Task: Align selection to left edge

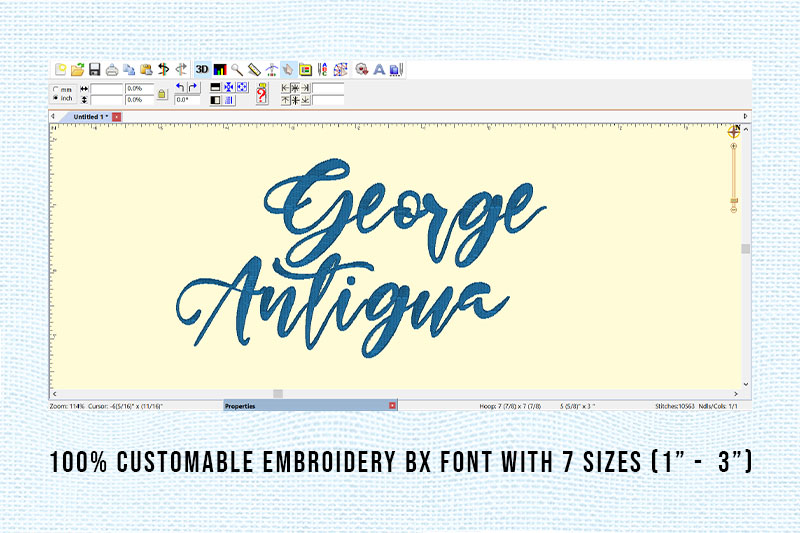Action: pyautogui.click(x=285, y=88)
